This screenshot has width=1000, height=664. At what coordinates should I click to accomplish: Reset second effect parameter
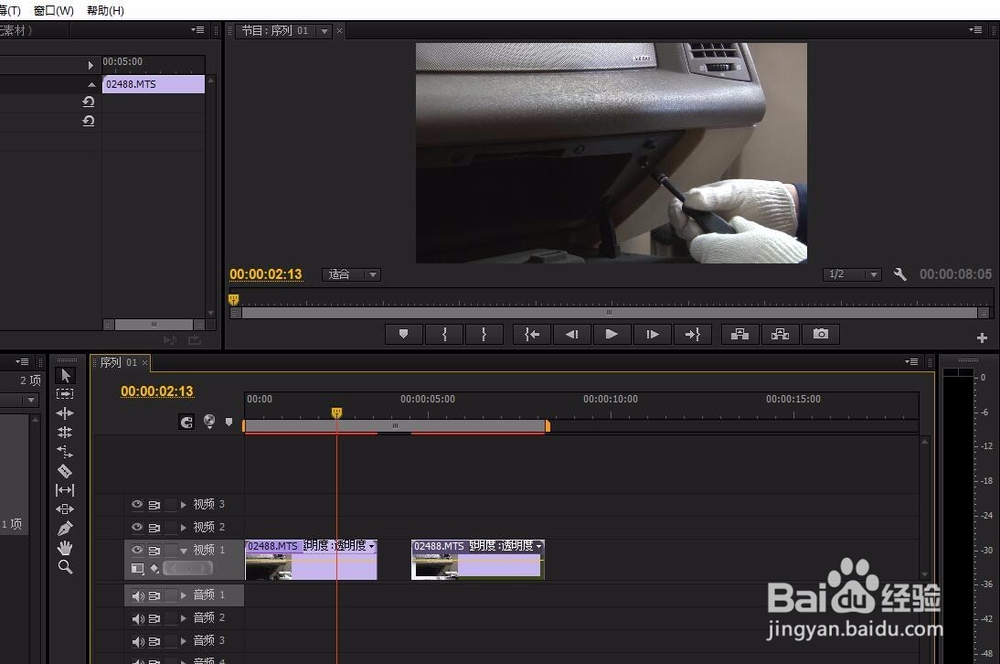pyautogui.click(x=89, y=121)
